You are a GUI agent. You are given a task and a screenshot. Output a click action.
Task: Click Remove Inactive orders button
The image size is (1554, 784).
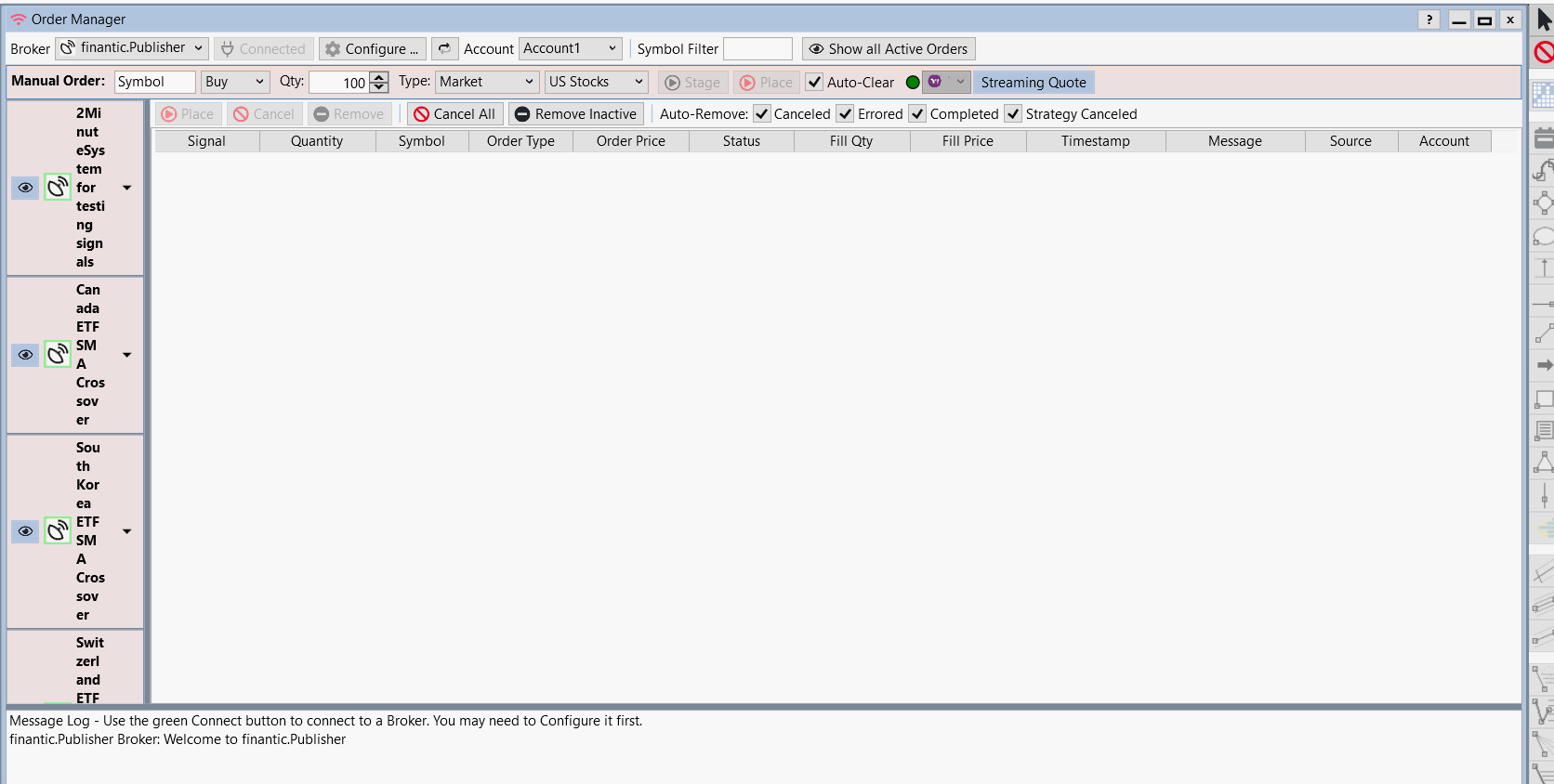click(x=575, y=114)
